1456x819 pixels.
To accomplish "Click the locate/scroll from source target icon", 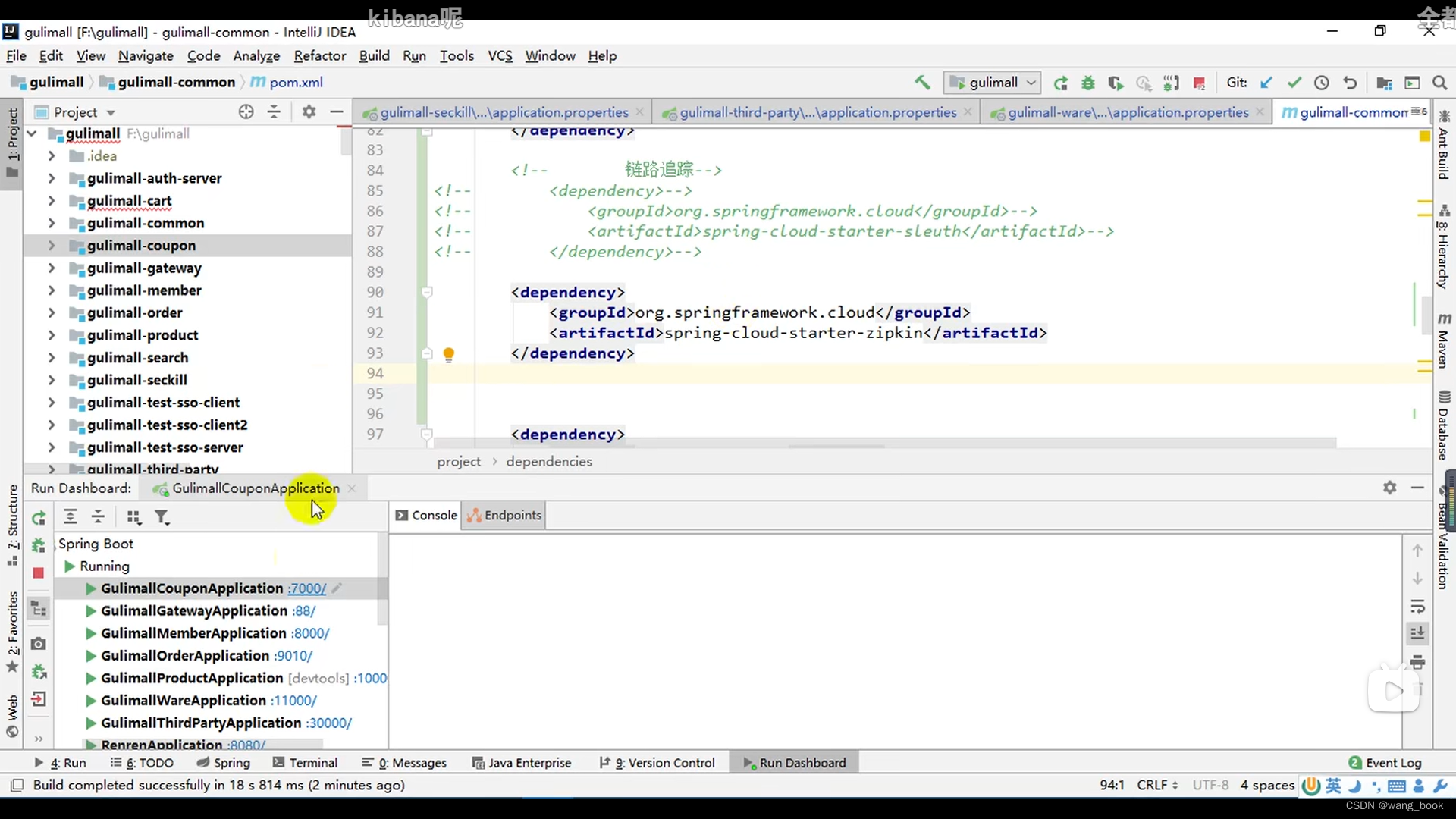I will tap(246, 112).
